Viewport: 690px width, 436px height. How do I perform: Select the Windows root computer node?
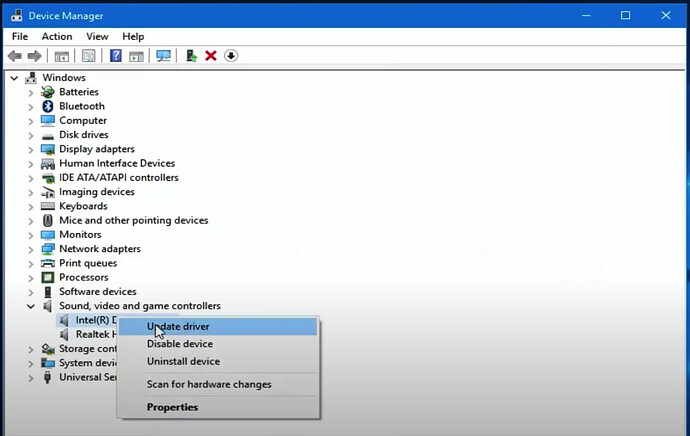[64, 78]
